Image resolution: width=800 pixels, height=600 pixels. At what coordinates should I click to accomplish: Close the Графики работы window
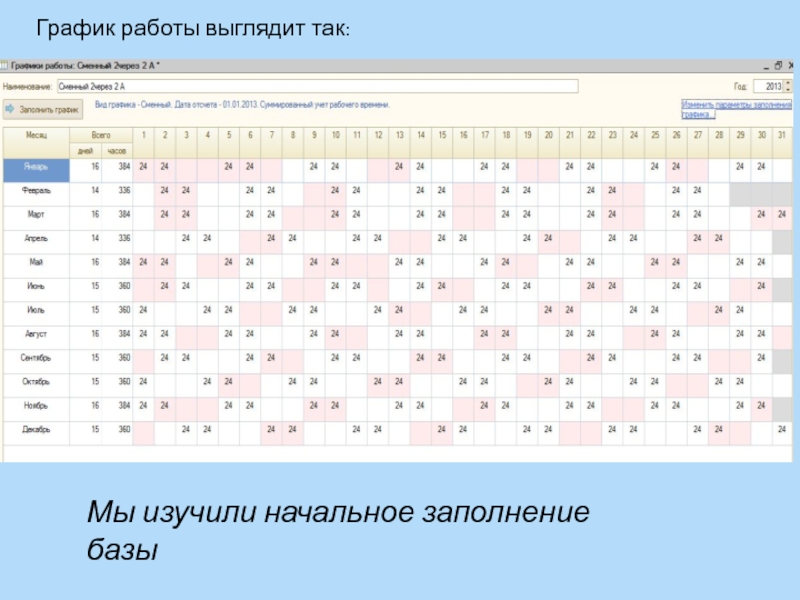coord(789,66)
